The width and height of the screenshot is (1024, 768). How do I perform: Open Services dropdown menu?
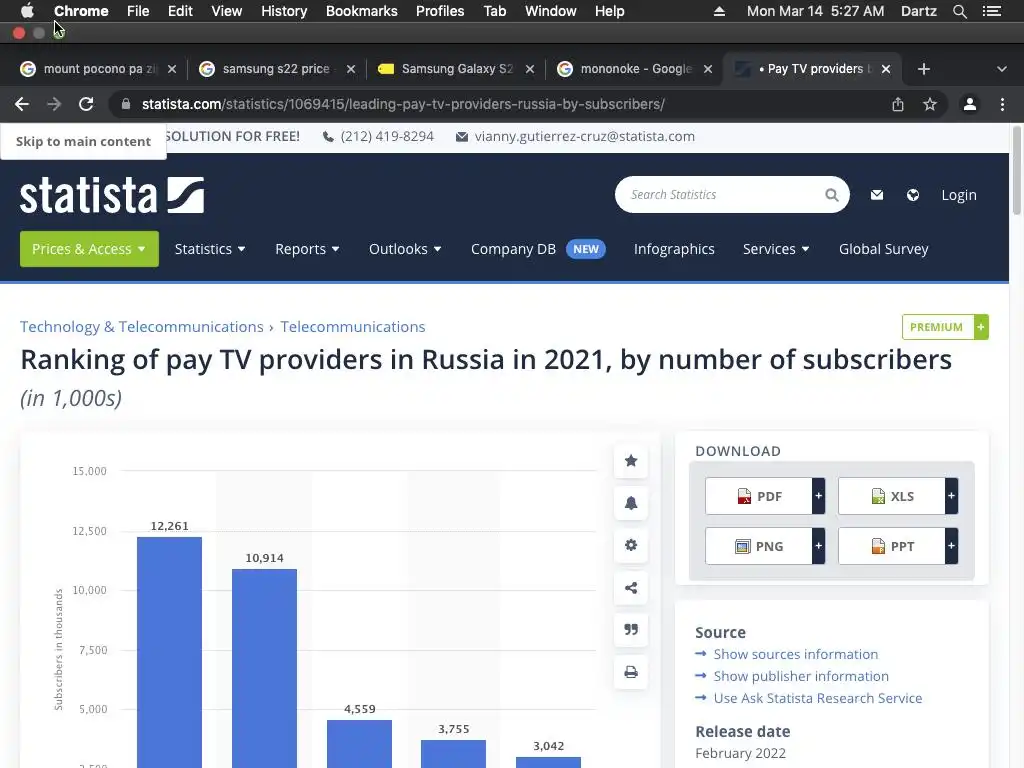[x=776, y=249]
